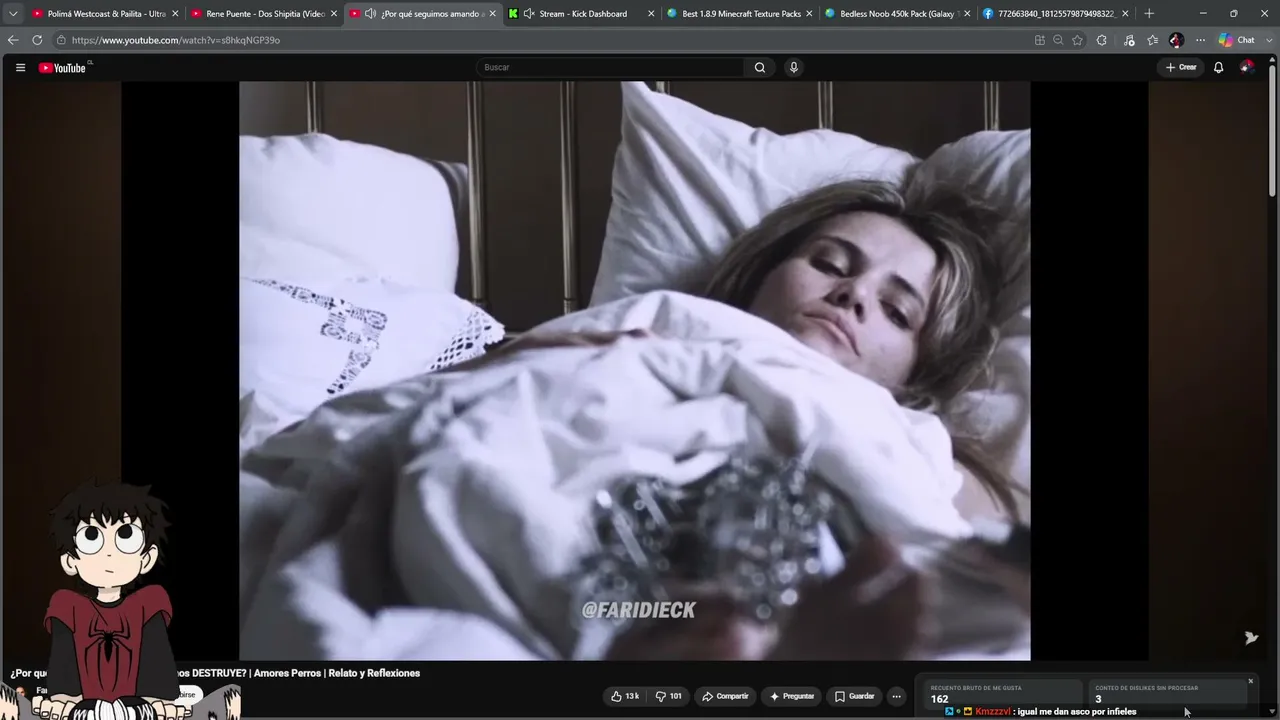Open a new browser tab
The width and height of the screenshot is (1280, 720).
[1149, 14]
